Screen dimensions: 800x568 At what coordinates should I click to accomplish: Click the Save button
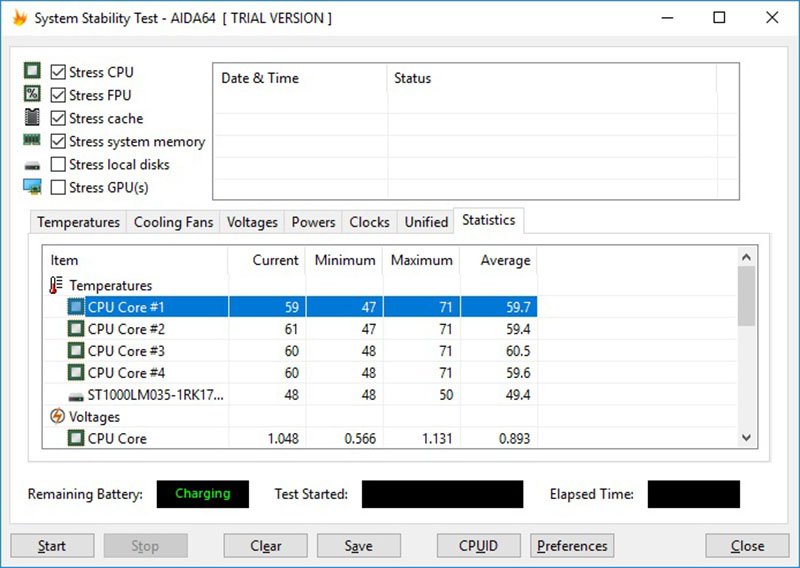click(x=359, y=546)
